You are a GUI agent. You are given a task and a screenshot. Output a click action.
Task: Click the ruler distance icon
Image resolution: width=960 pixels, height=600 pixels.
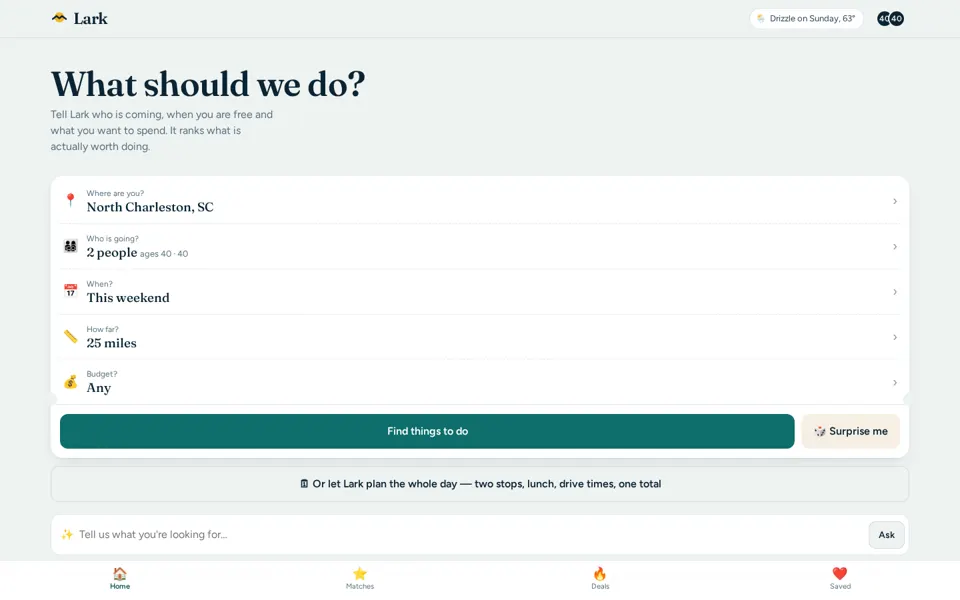70,336
